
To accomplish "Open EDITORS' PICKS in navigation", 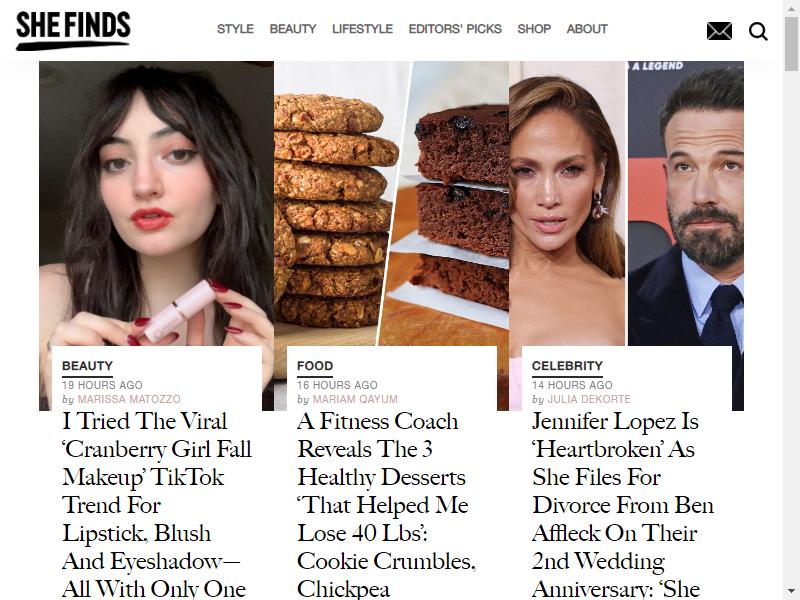I will tap(455, 29).
